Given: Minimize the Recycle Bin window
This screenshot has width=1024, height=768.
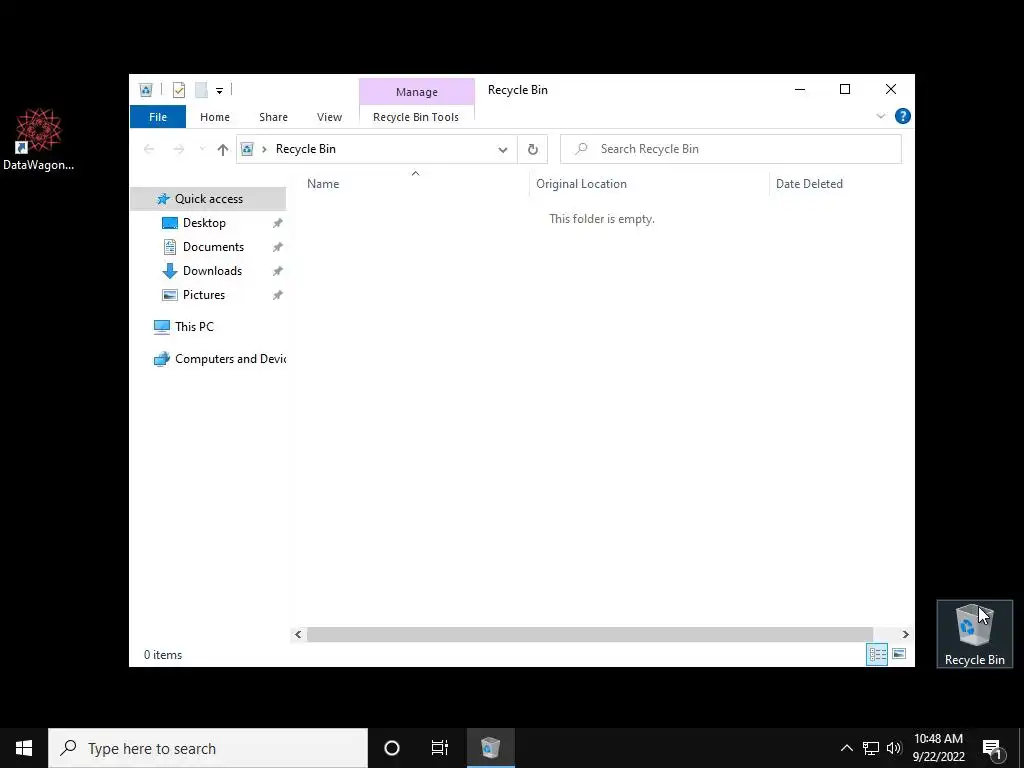Looking at the screenshot, I should 800,89.
